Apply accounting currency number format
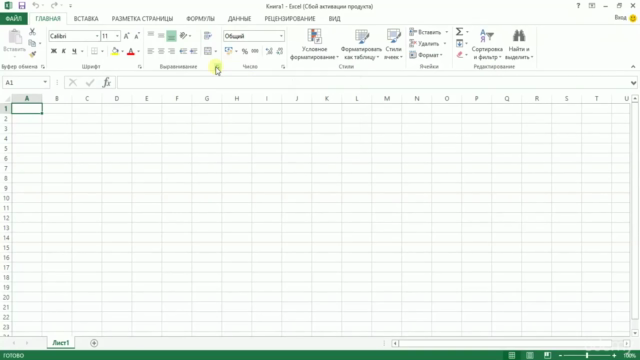 point(229,51)
